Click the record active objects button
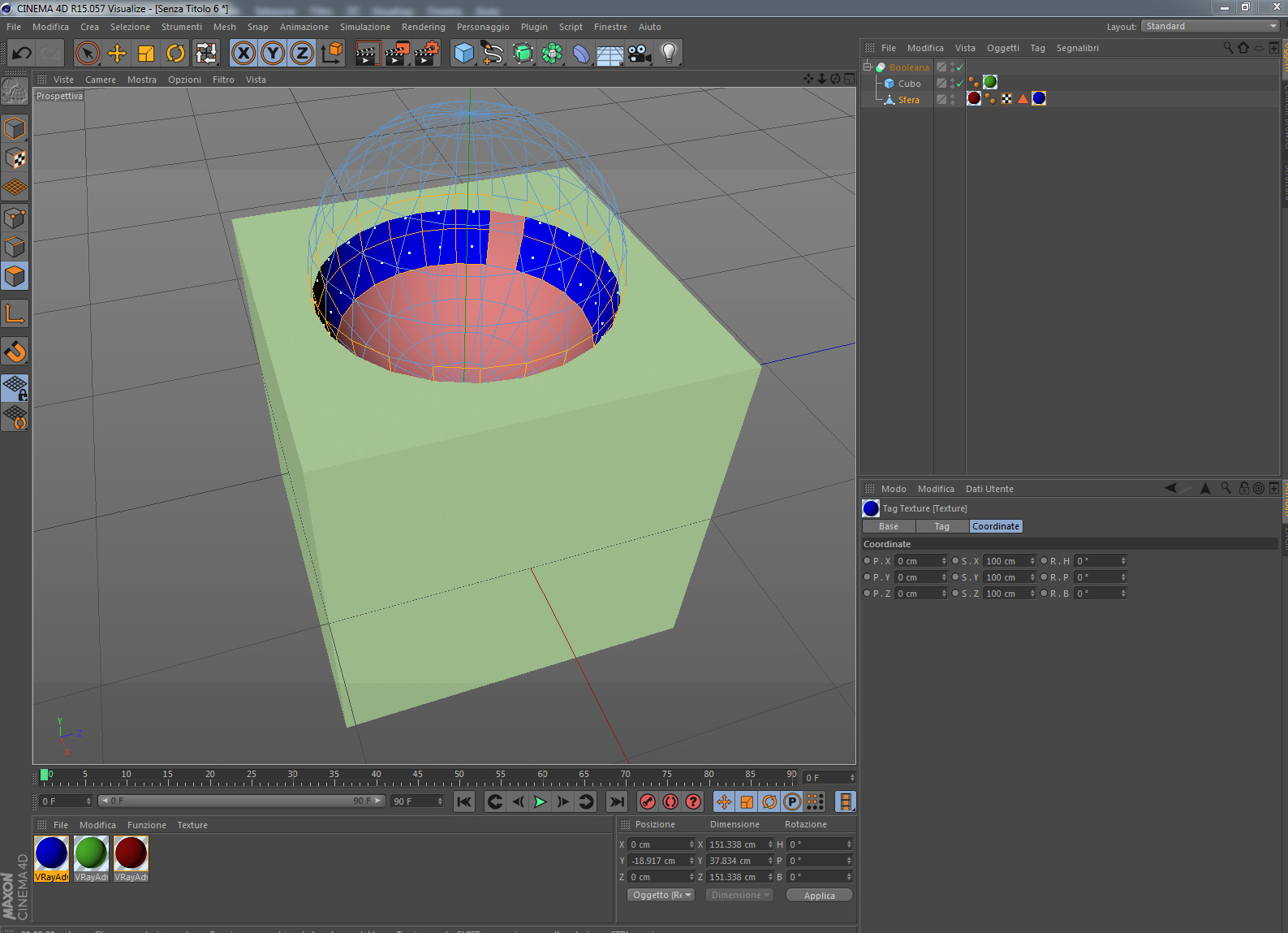Image resolution: width=1288 pixels, height=933 pixels. 648,801
